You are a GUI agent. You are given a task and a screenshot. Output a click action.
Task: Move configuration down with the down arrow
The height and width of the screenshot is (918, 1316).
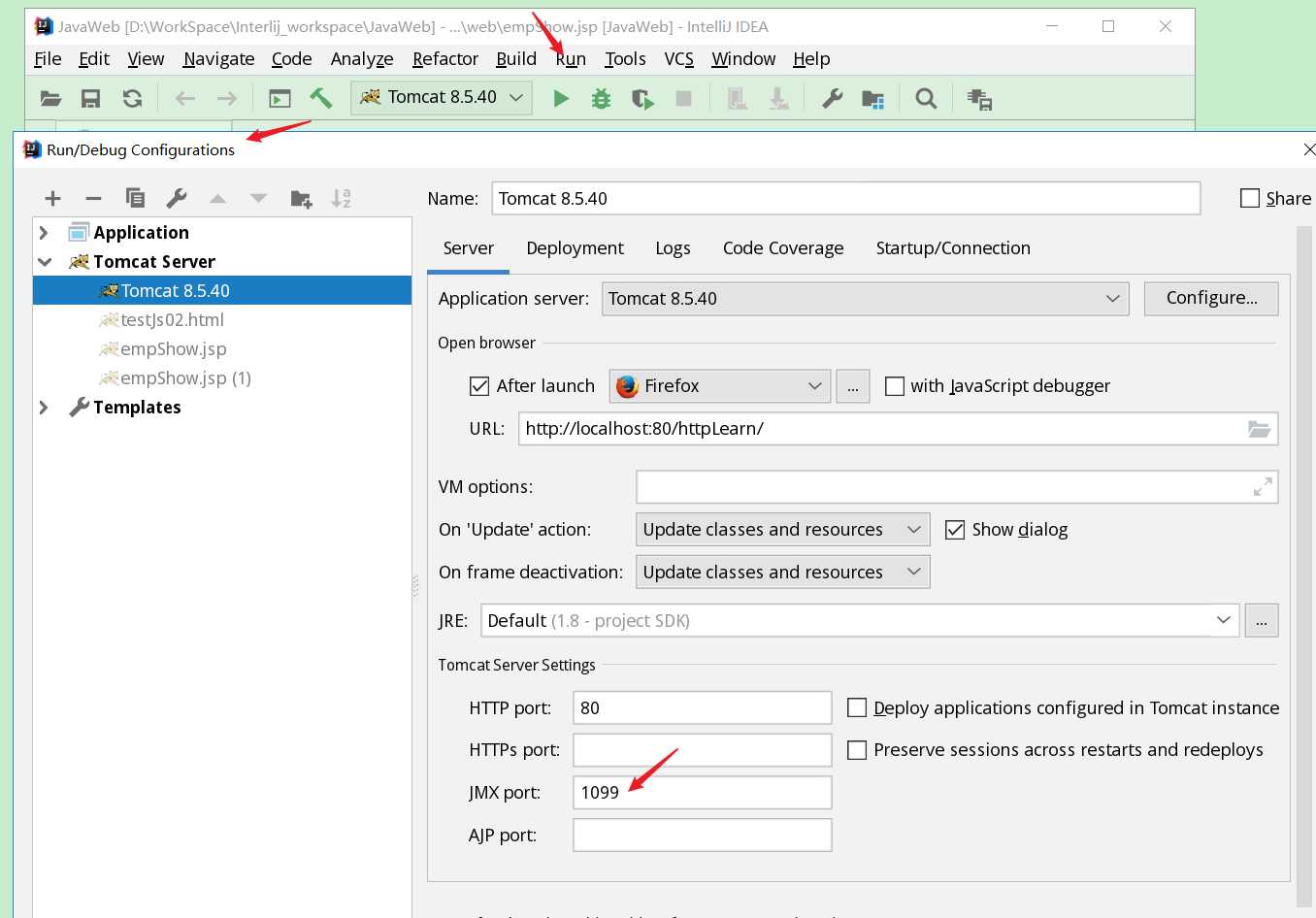point(258,199)
